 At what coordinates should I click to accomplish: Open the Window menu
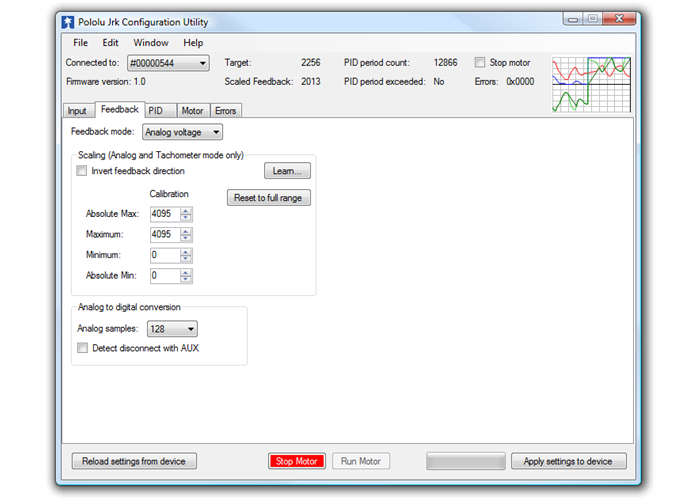[151, 43]
